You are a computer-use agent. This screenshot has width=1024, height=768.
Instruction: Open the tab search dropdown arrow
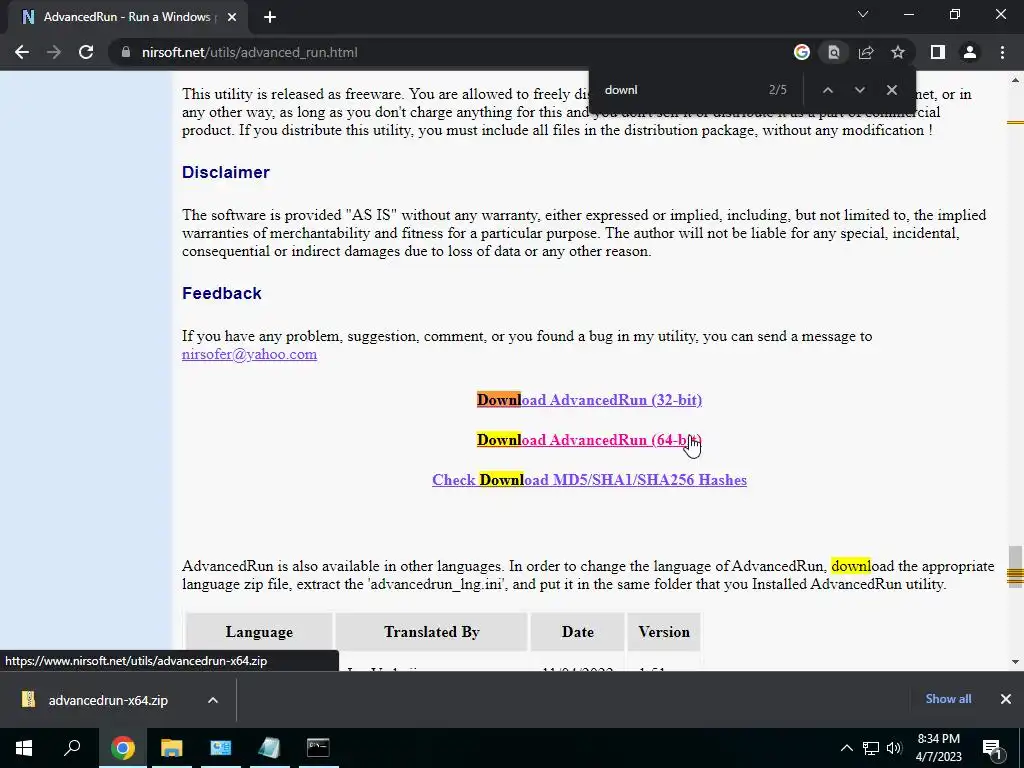[x=863, y=14]
